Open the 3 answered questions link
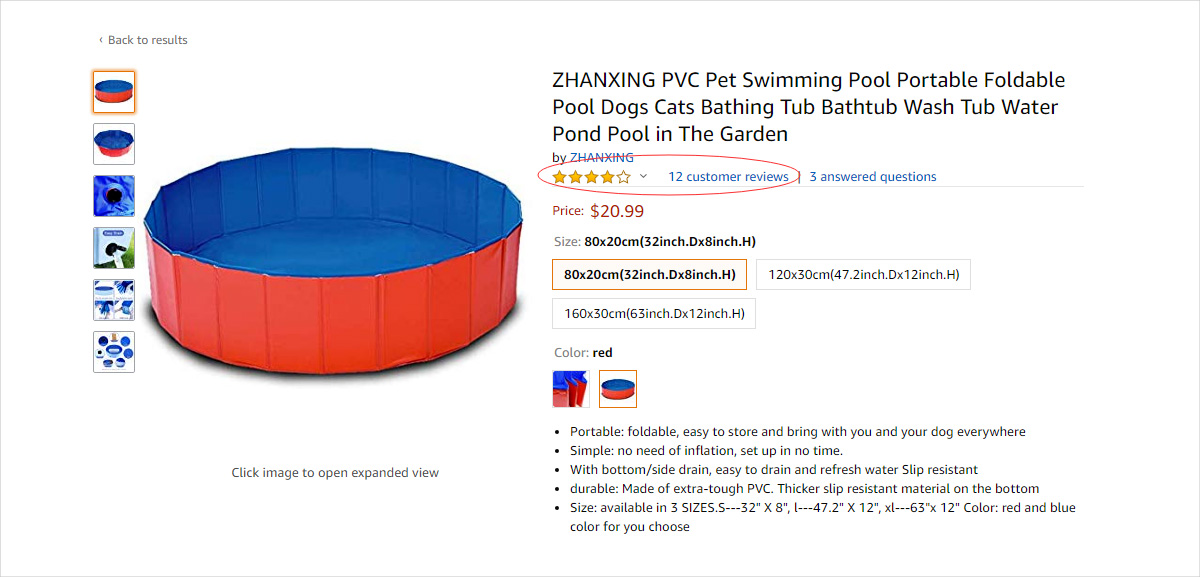The image size is (1200, 577). [x=872, y=177]
